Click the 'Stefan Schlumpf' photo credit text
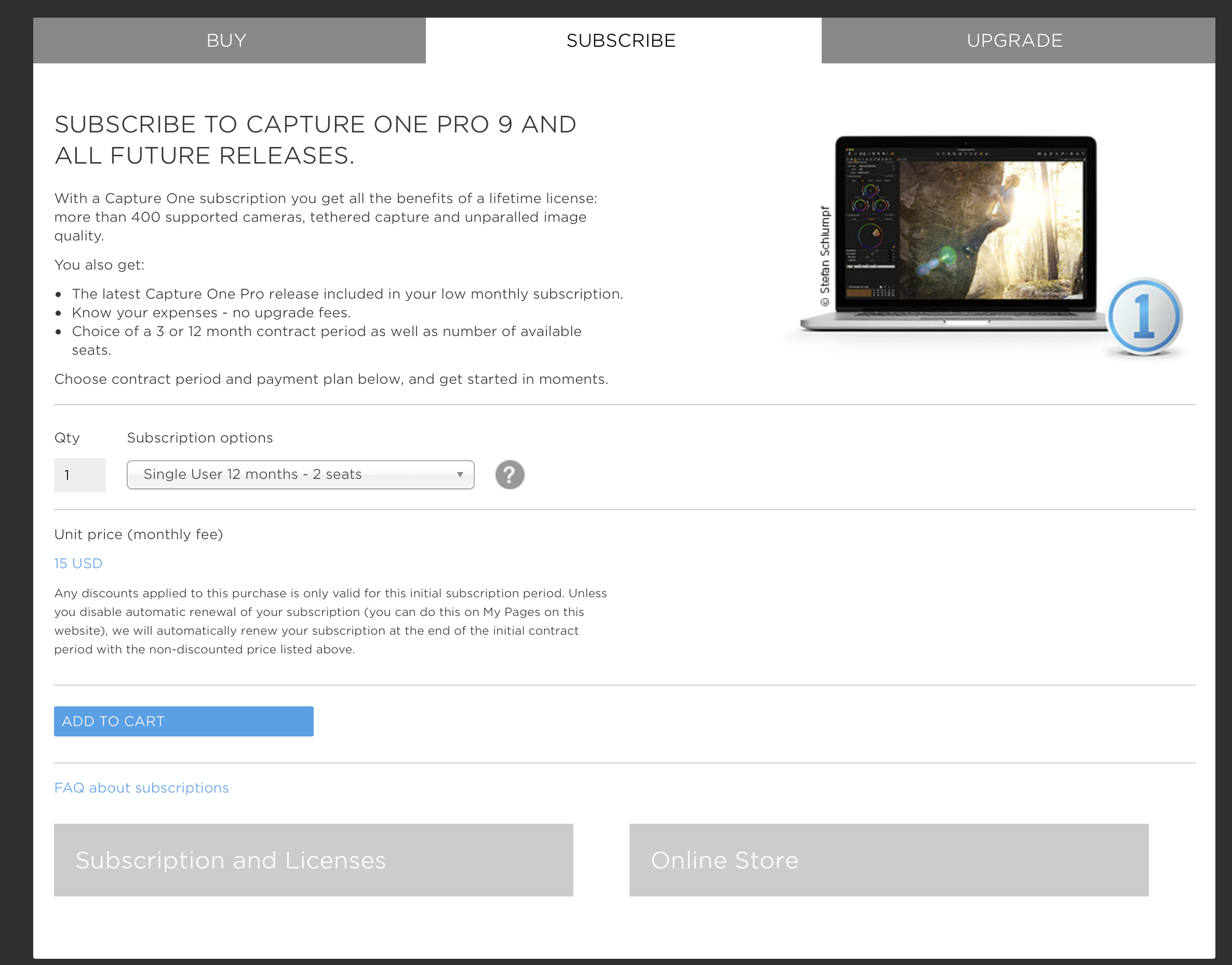Viewport: 1232px width, 965px height. click(x=825, y=256)
